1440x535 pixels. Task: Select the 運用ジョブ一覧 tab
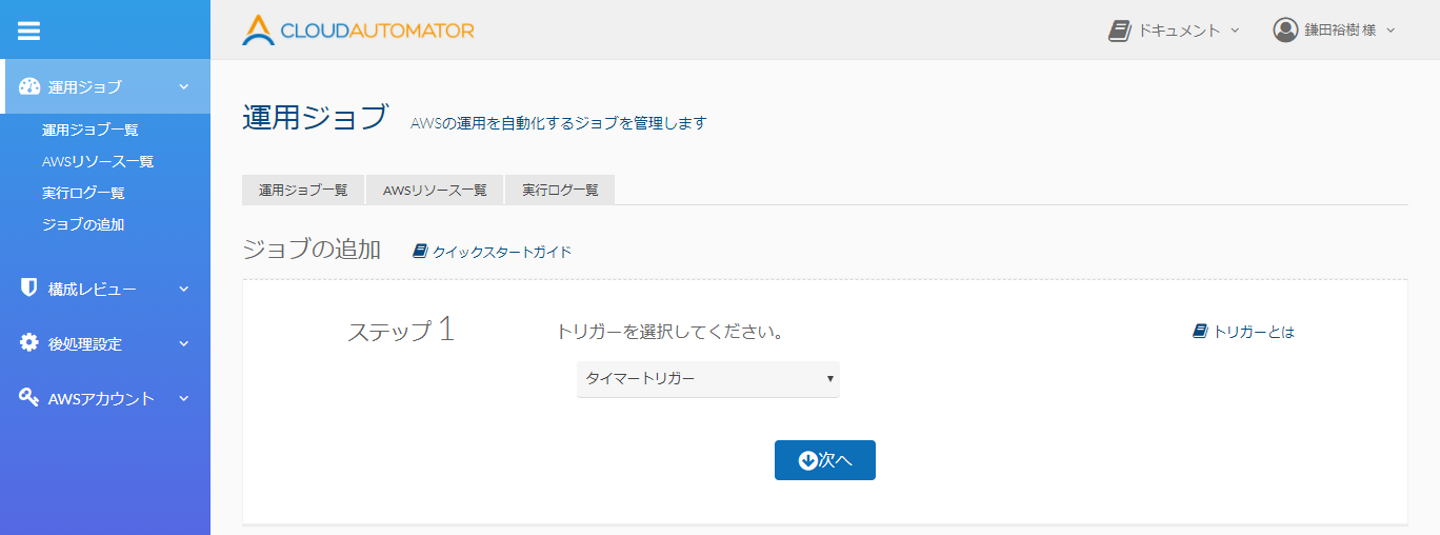[303, 190]
